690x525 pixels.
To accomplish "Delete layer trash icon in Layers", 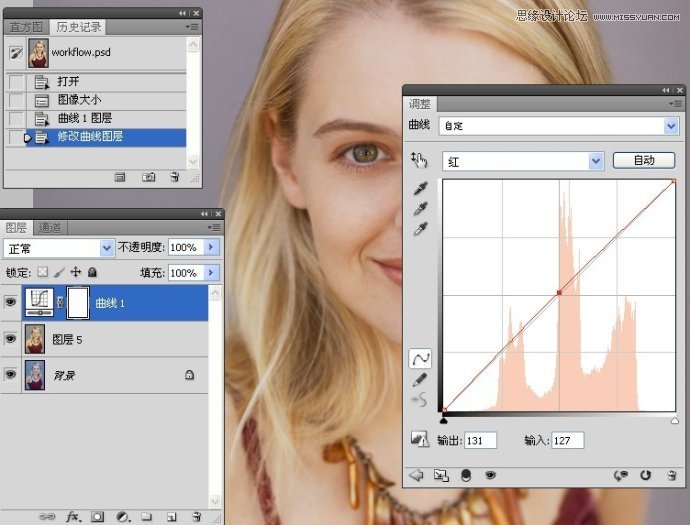I will [x=196, y=517].
